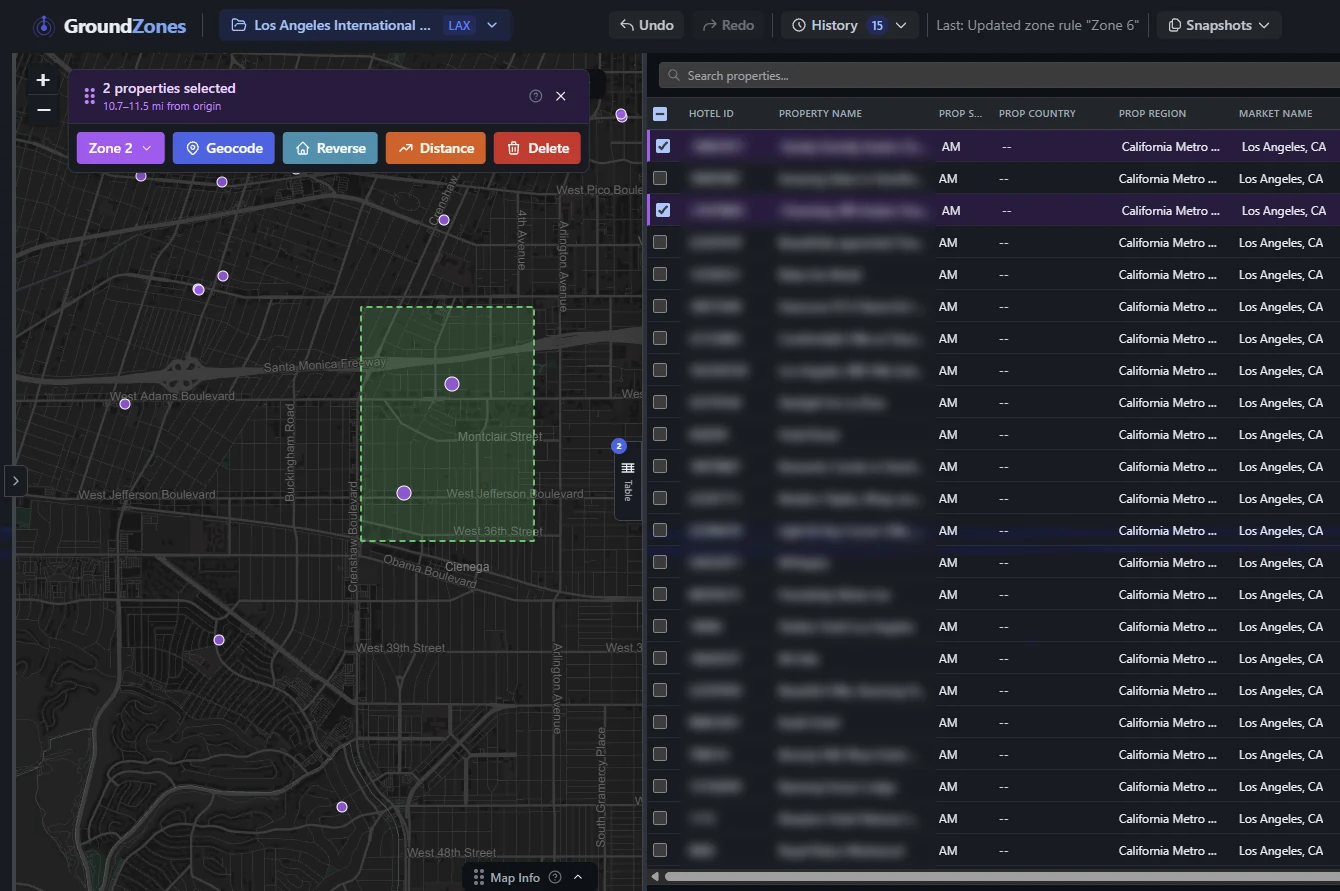Screen dimensions: 1340x891
Task: Uncheck the third table row's checkbox
Action: 662,211
